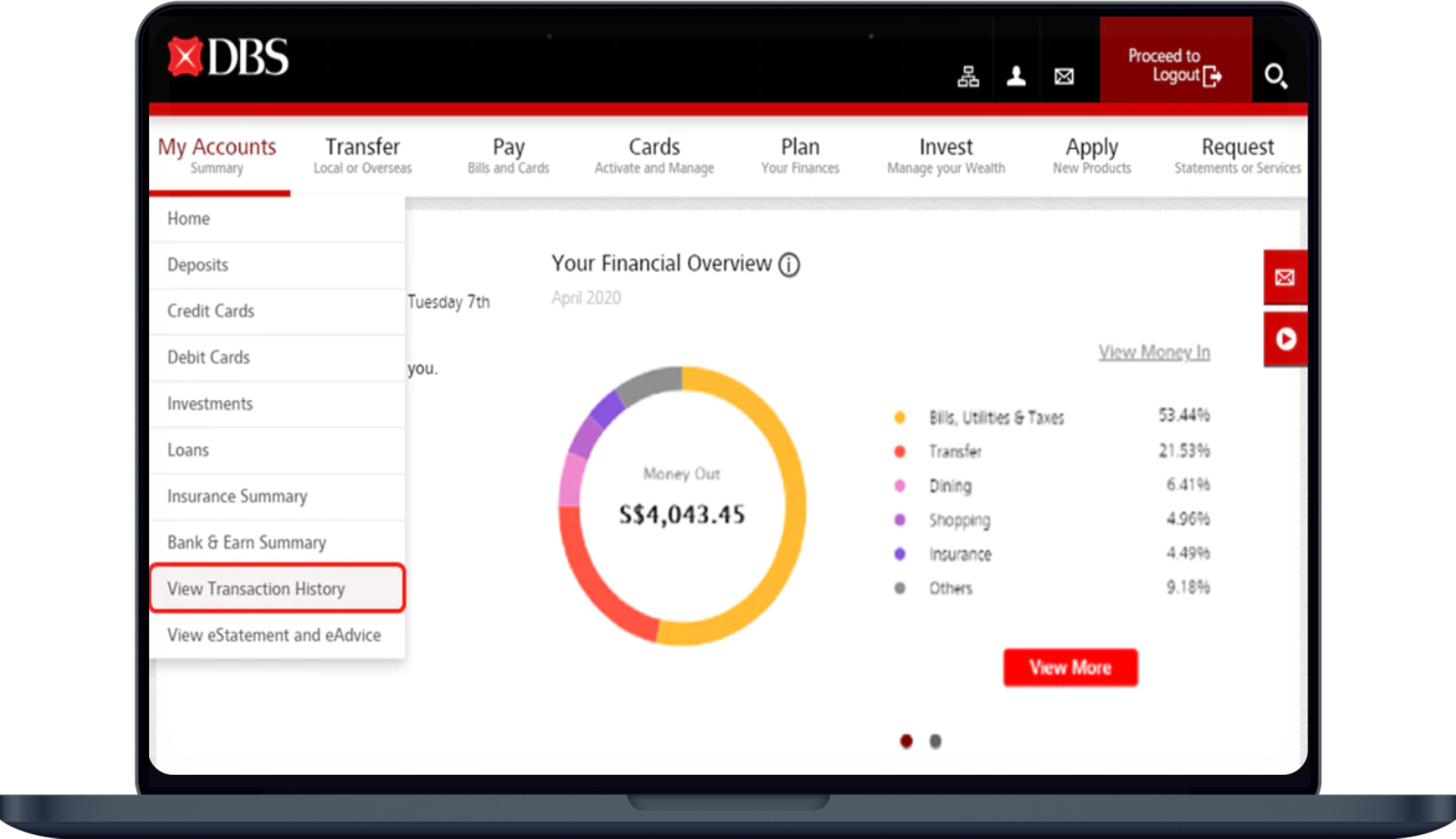Open the Cards Activate and Manage tab
The height and width of the screenshot is (839, 1456).
coord(654,155)
